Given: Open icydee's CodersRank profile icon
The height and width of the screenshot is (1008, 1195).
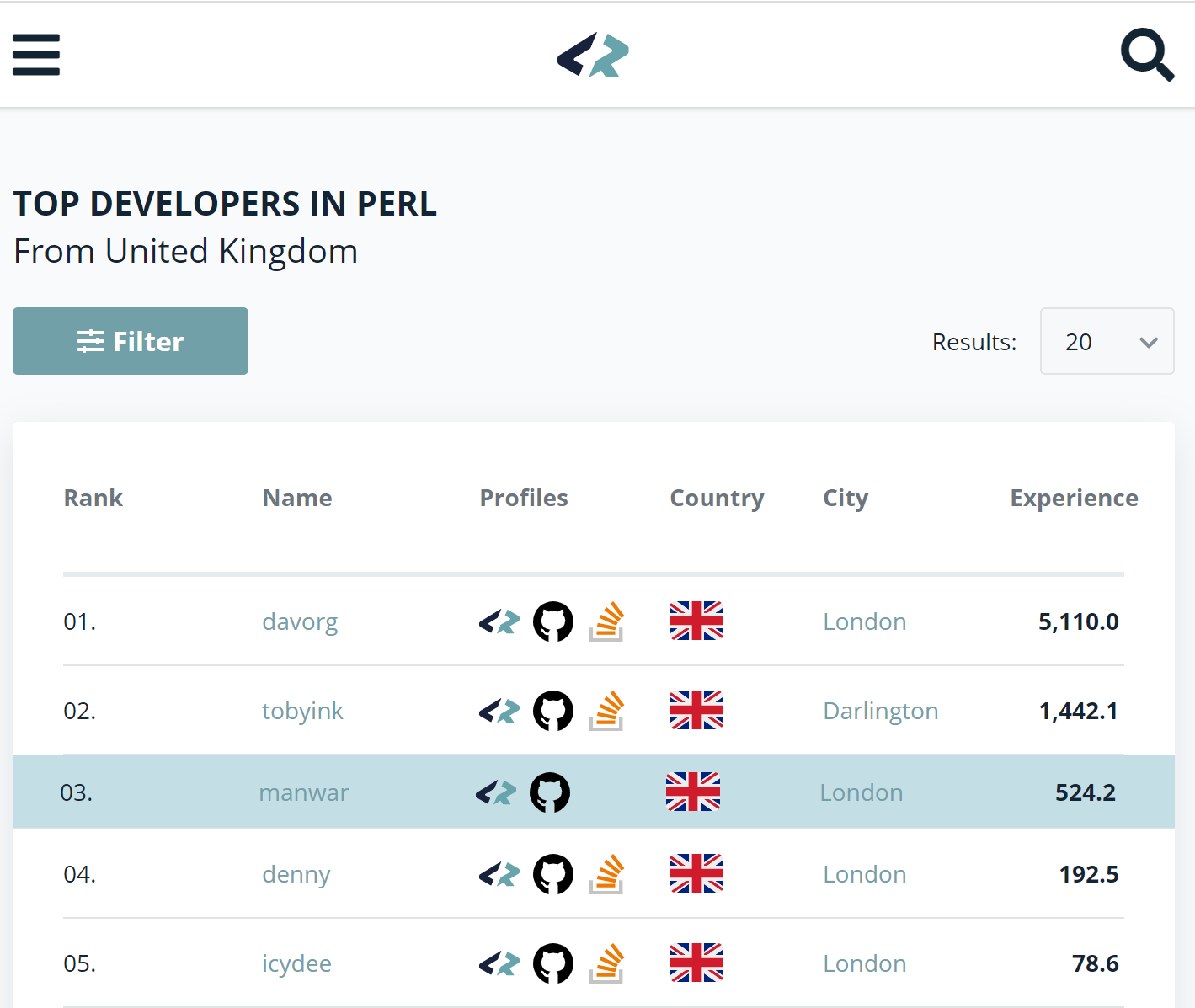Looking at the screenshot, I should pyautogui.click(x=499, y=964).
